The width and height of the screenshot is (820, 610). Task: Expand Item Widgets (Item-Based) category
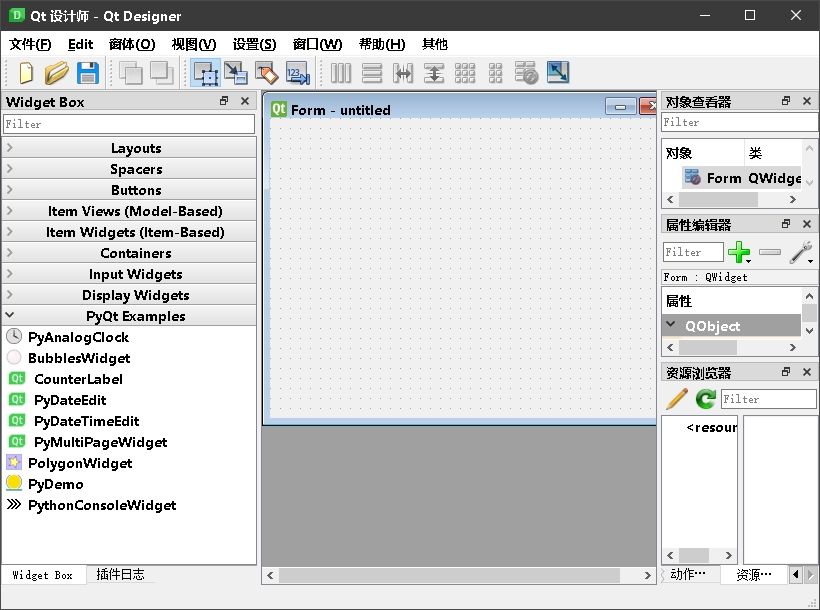click(x=129, y=232)
